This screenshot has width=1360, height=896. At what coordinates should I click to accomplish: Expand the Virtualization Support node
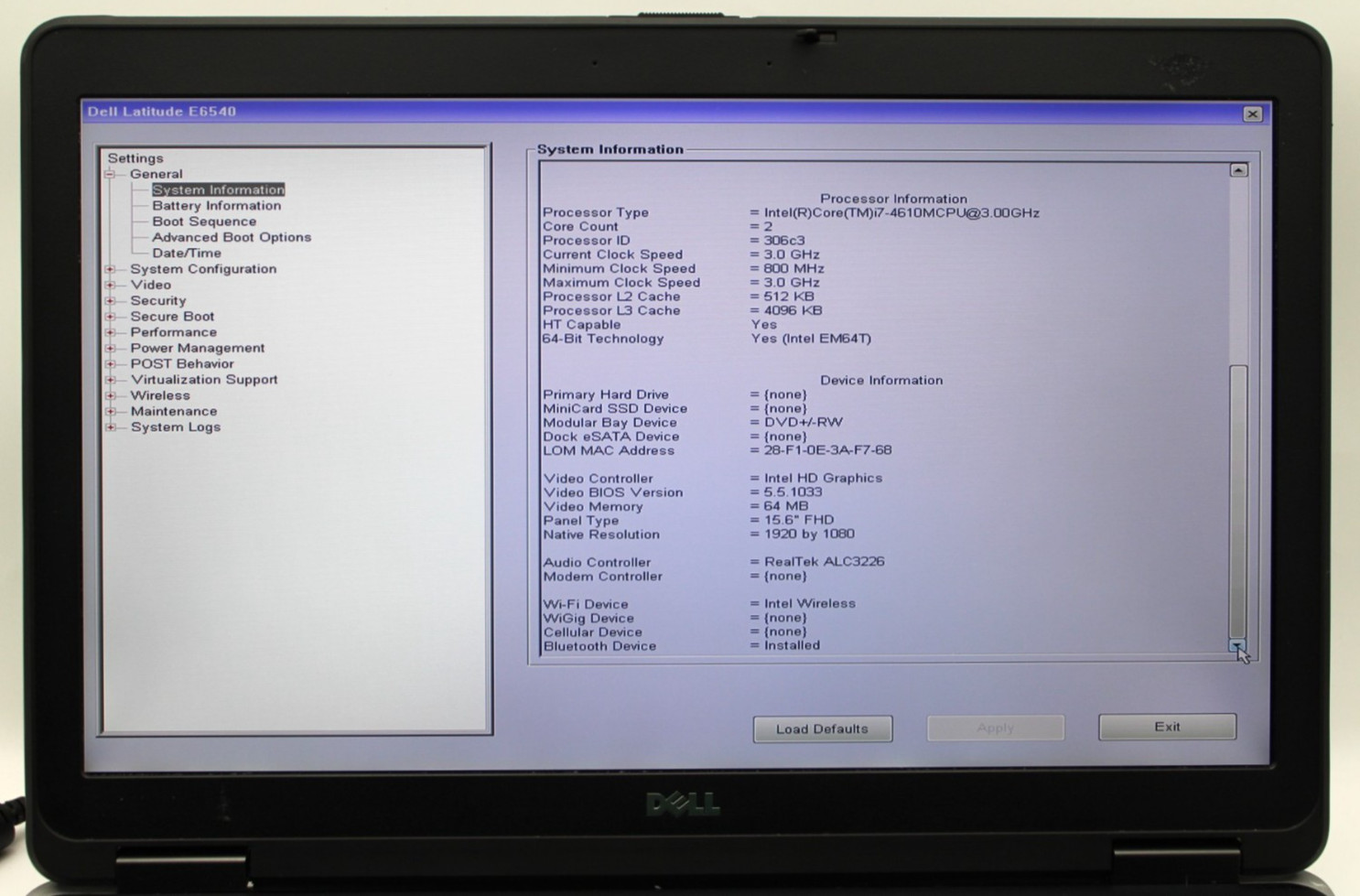111,380
